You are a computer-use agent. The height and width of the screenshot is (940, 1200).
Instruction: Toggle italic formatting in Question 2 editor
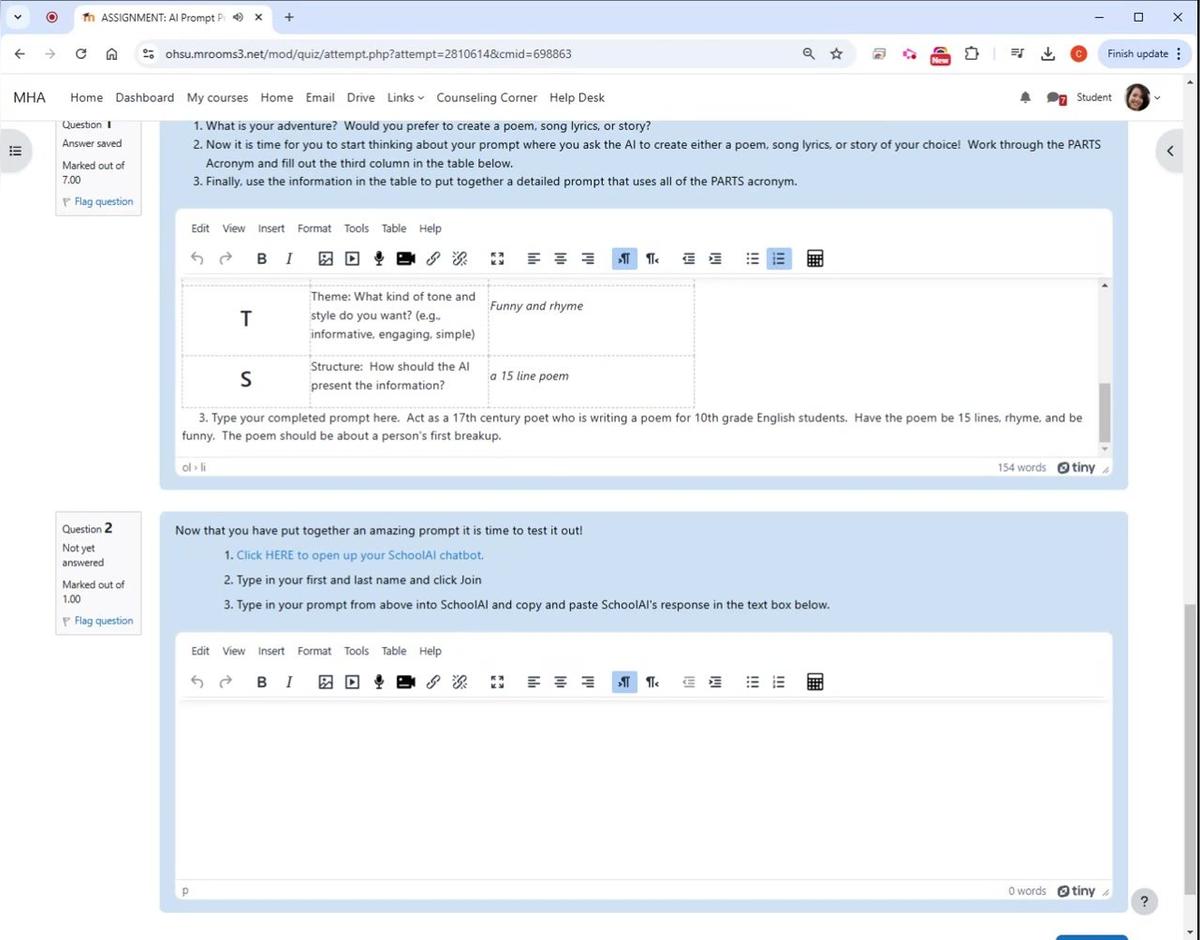289,682
